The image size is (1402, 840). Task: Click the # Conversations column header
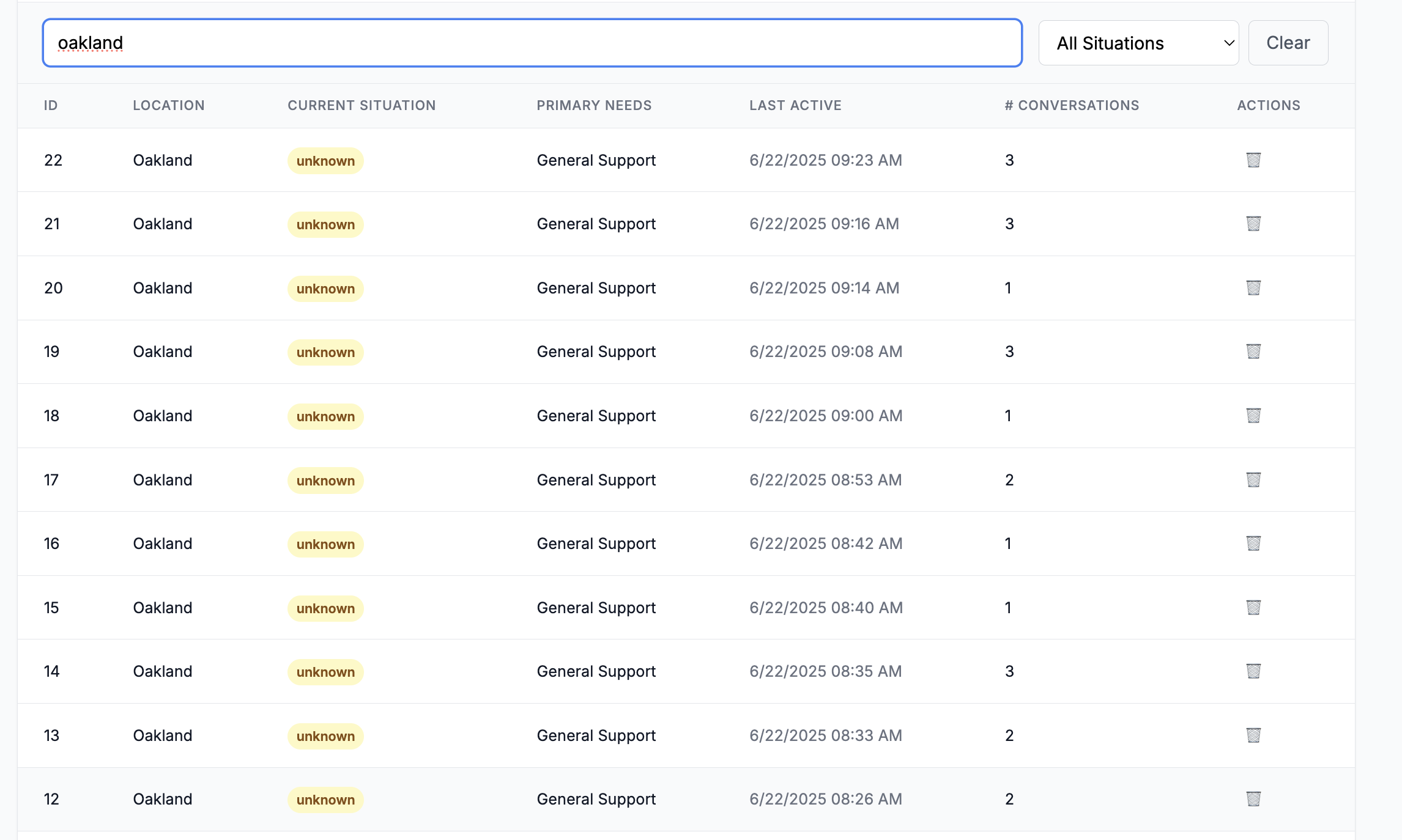click(1072, 106)
